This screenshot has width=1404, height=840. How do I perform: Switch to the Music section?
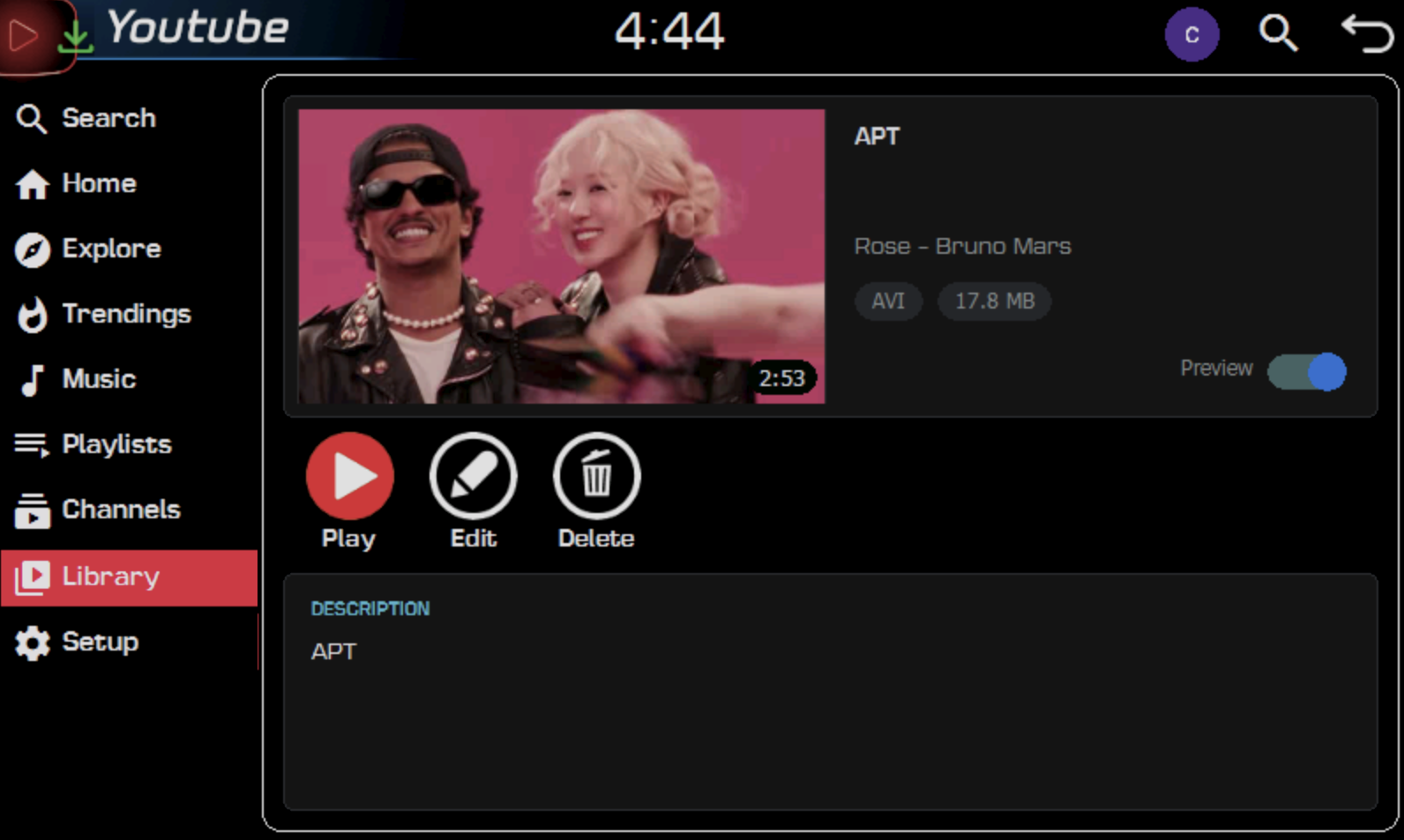coord(129,380)
